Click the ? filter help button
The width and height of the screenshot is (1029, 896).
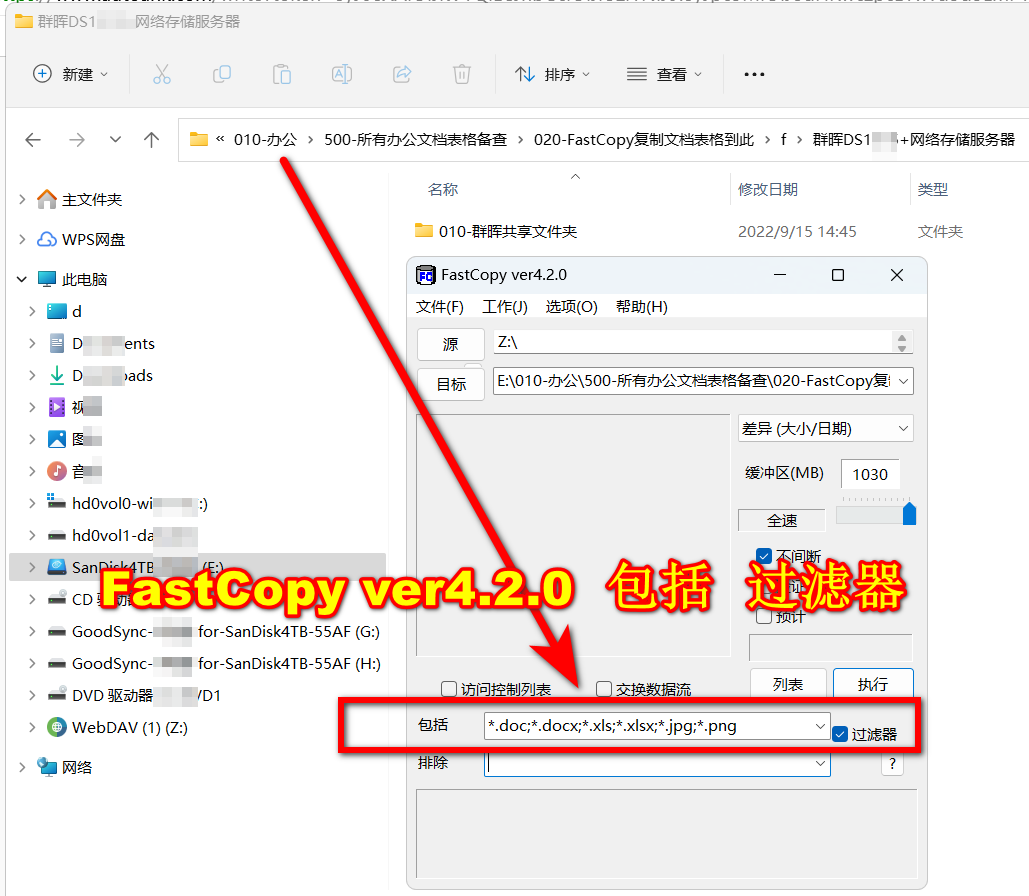[x=892, y=763]
